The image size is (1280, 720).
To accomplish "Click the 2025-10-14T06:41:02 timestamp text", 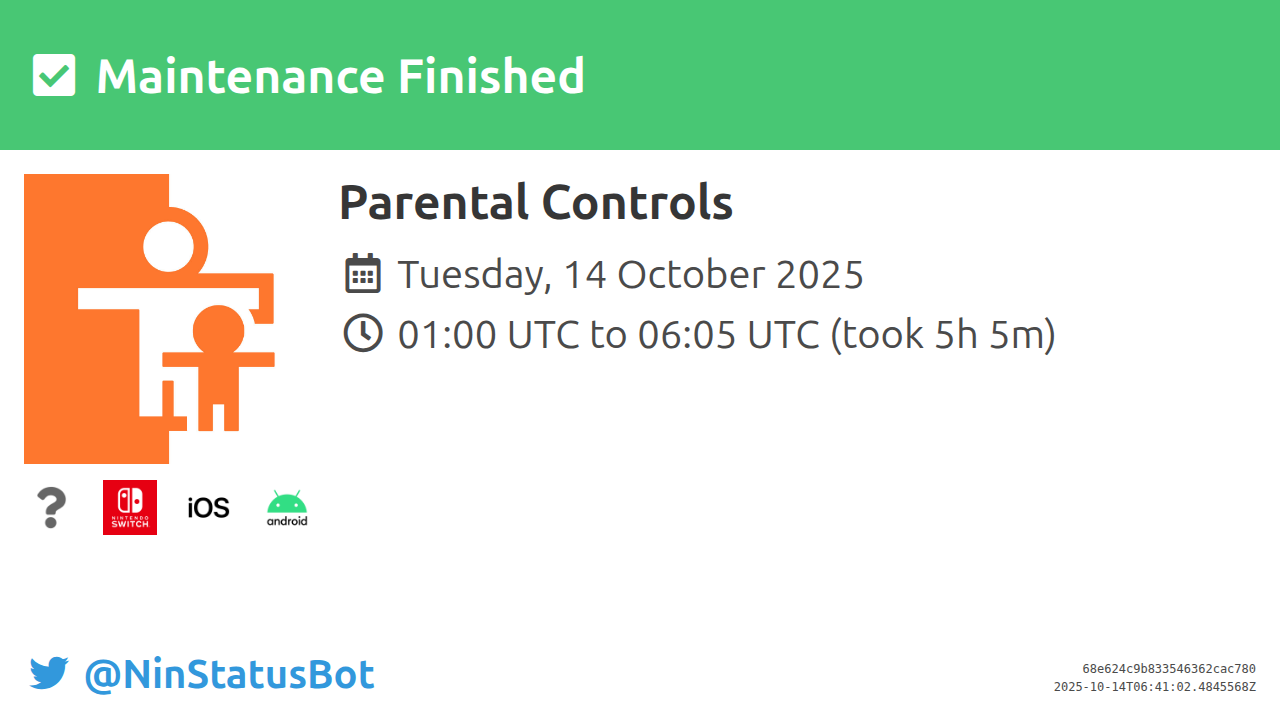I will point(1154,687).
